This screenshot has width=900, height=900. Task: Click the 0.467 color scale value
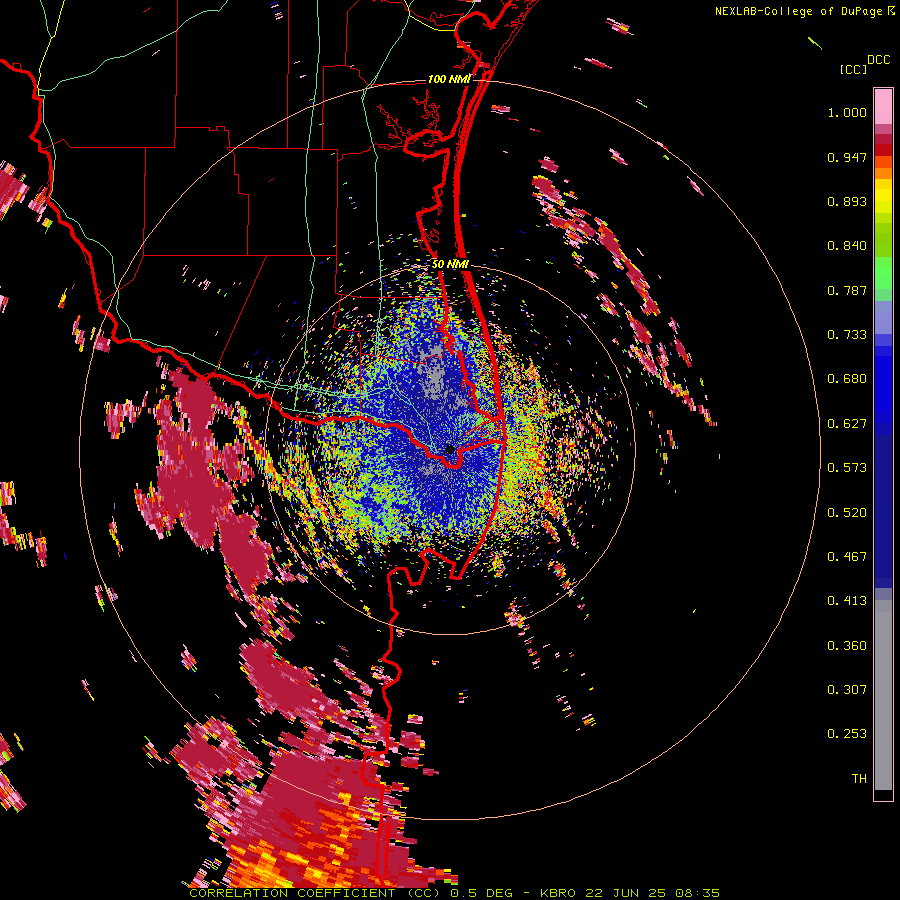click(x=847, y=557)
